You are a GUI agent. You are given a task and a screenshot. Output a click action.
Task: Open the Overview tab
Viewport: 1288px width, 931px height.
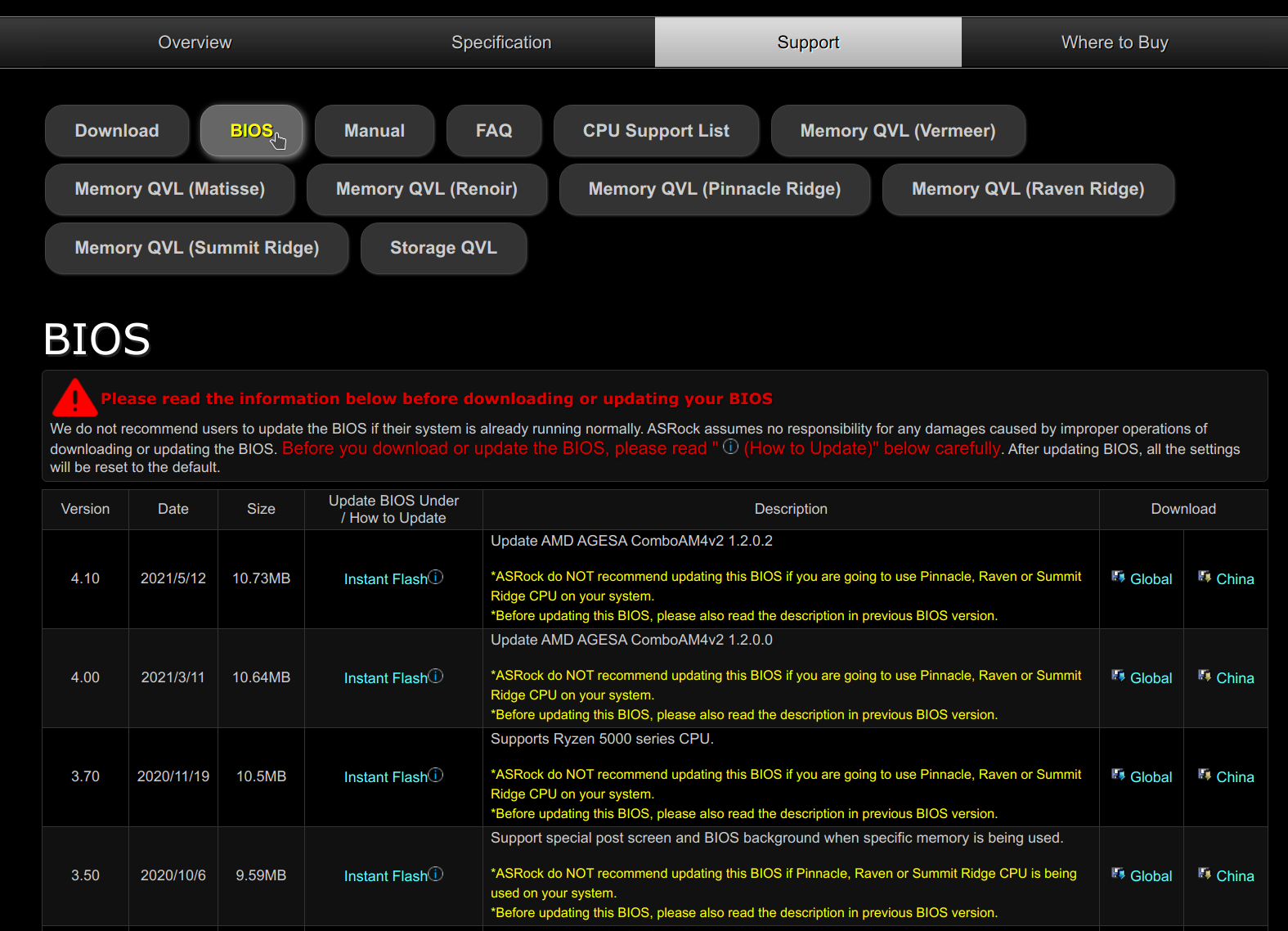click(x=195, y=43)
